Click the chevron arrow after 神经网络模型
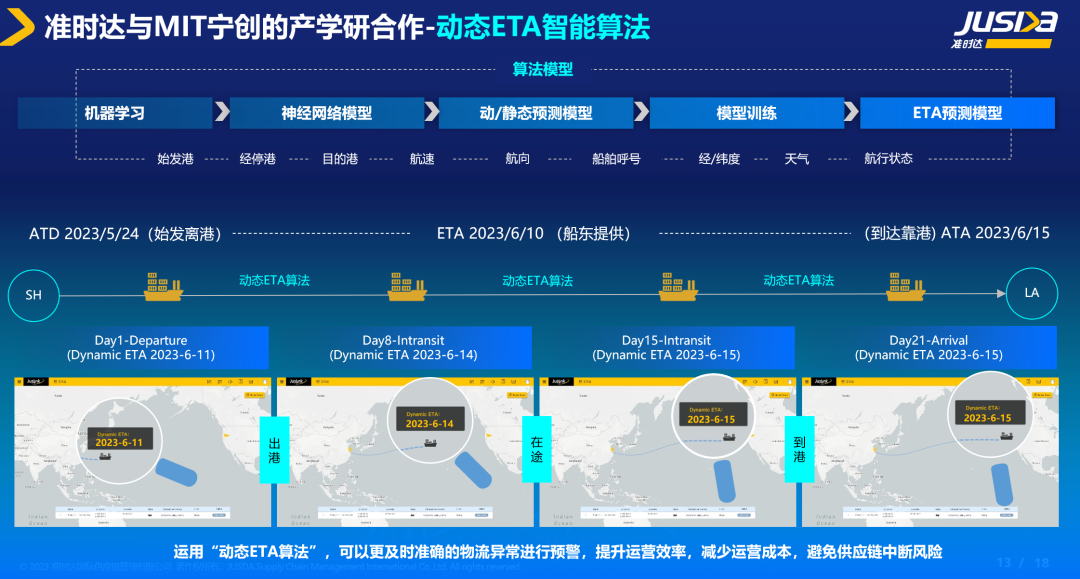The width and height of the screenshot is (1080, 579). [431, 112]
